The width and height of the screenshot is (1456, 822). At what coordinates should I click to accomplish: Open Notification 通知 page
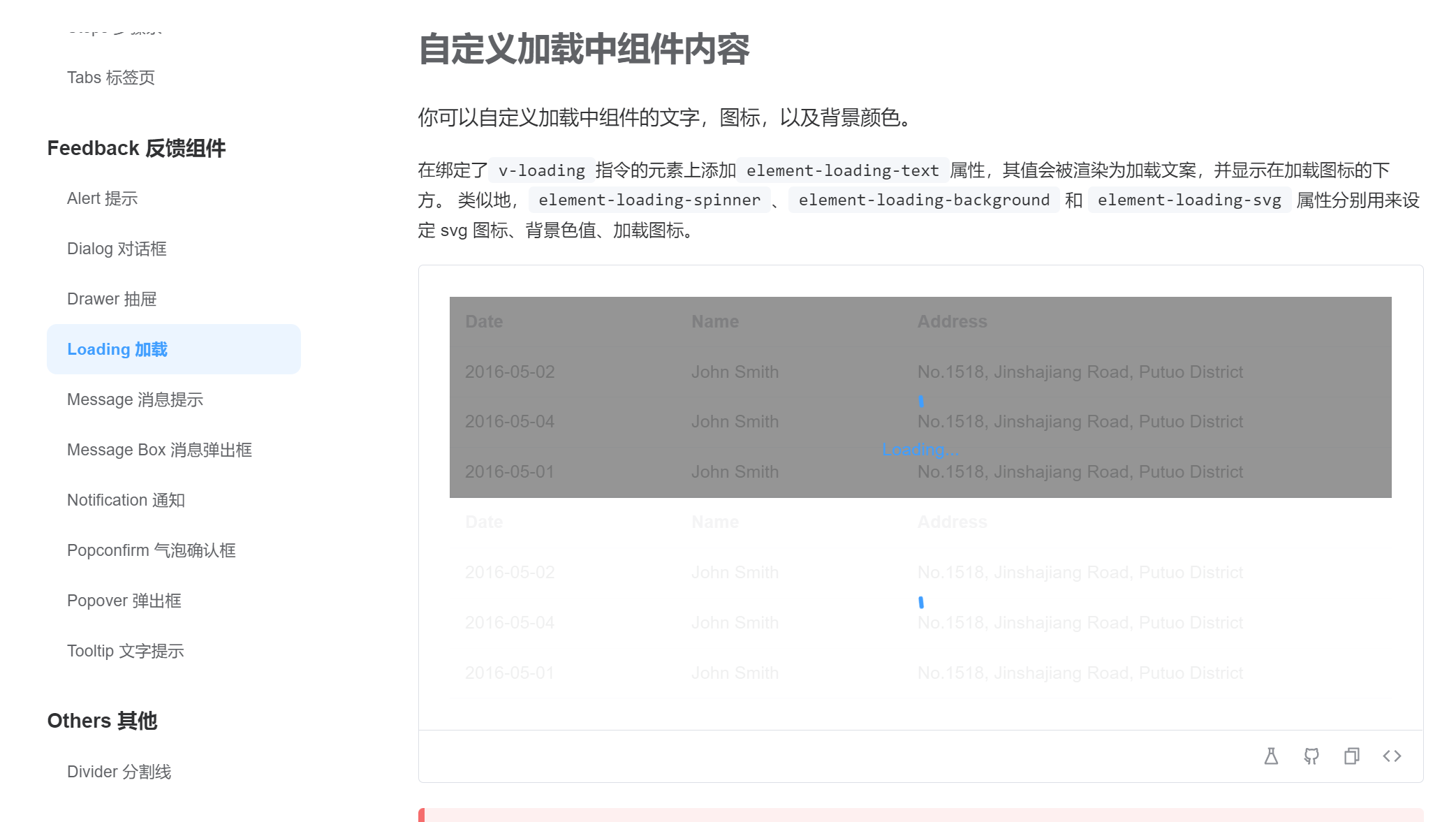[126, 500]
